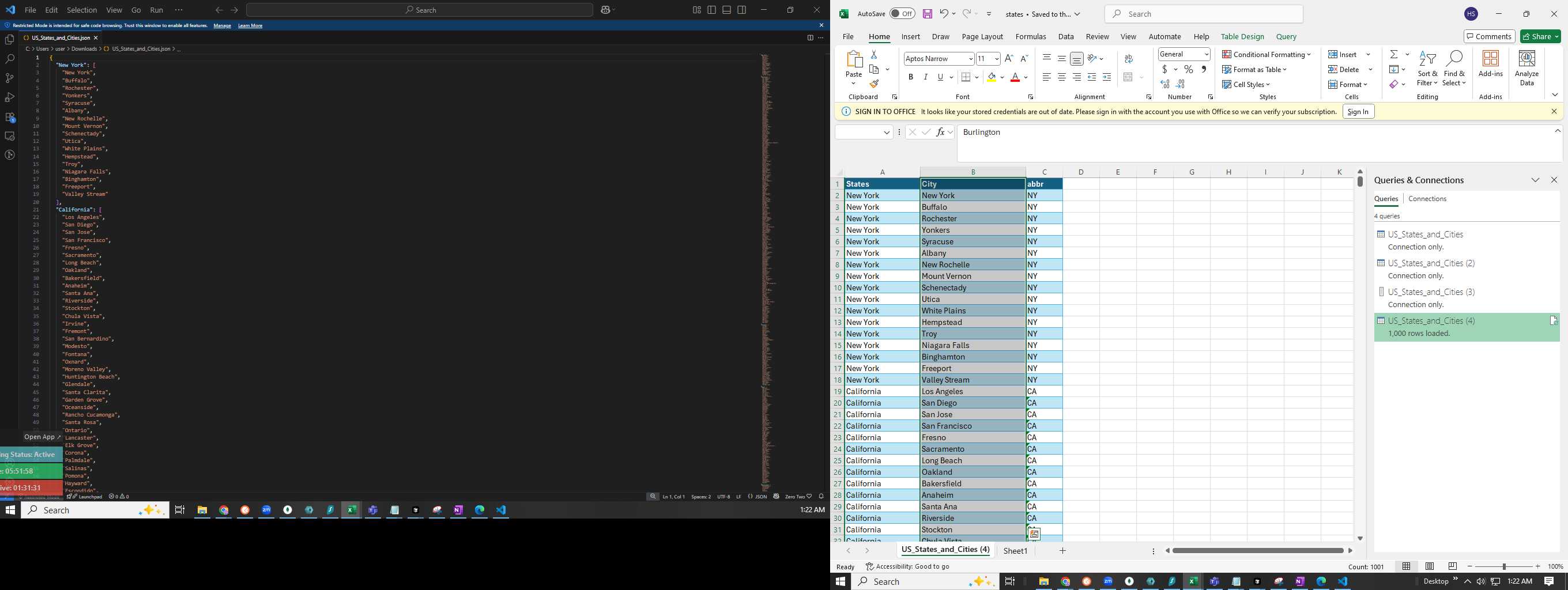Screen dimensions: 1568x590
Task: Click the Comments button in Excel
Action: [1490, 36]
